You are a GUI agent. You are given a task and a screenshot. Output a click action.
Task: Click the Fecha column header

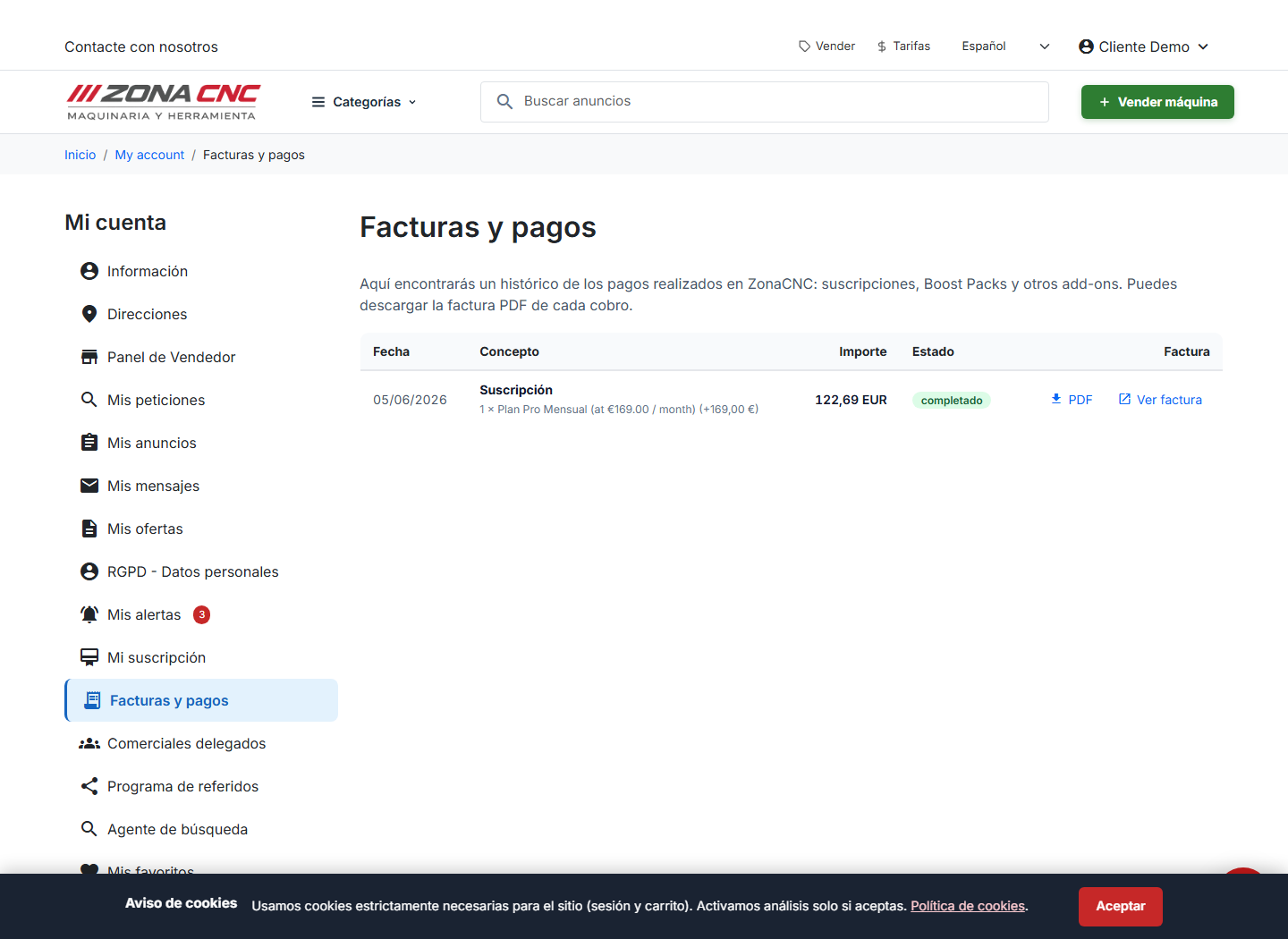click(391, 351)
